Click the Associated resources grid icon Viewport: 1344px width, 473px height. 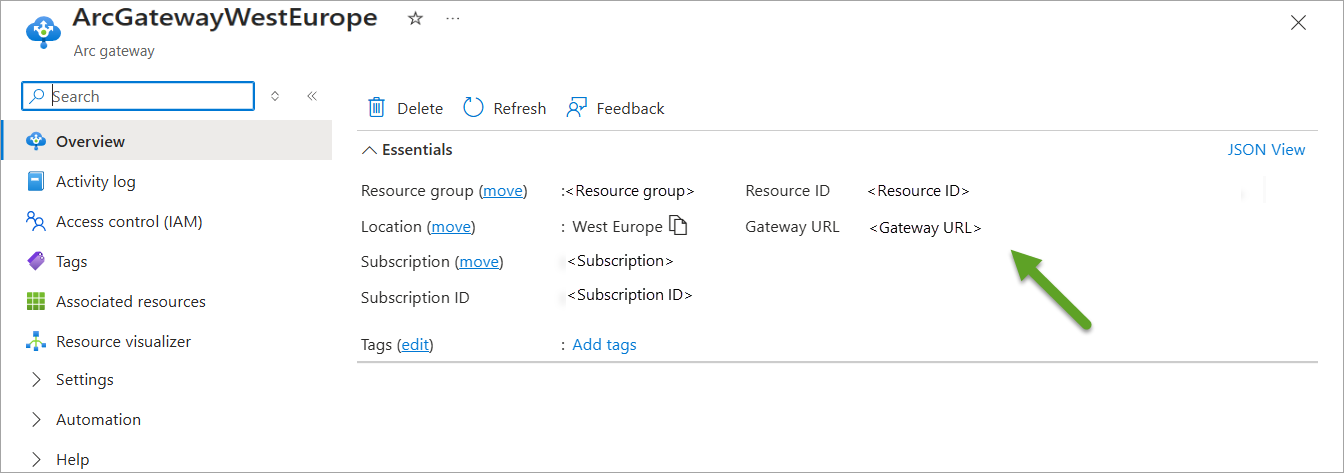click(36, 301)
